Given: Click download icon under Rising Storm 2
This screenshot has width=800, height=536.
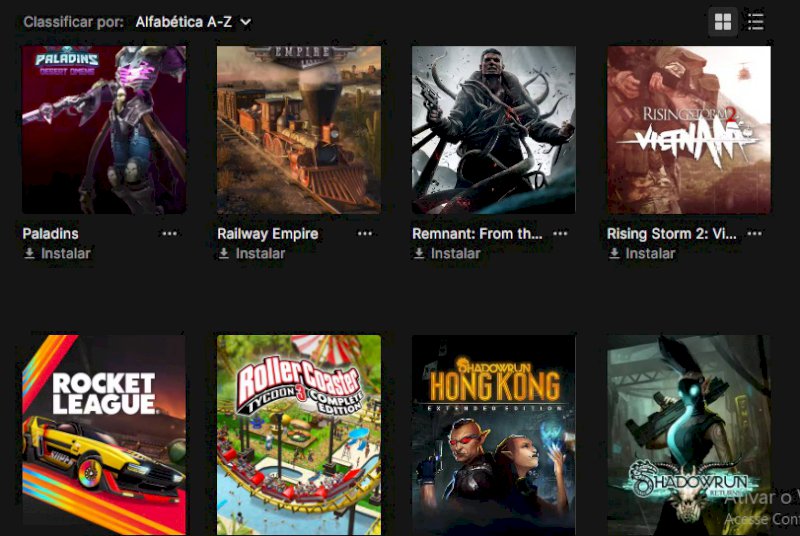Looking at the screenshot, I should pyautogui.click(x=614, y=253).
